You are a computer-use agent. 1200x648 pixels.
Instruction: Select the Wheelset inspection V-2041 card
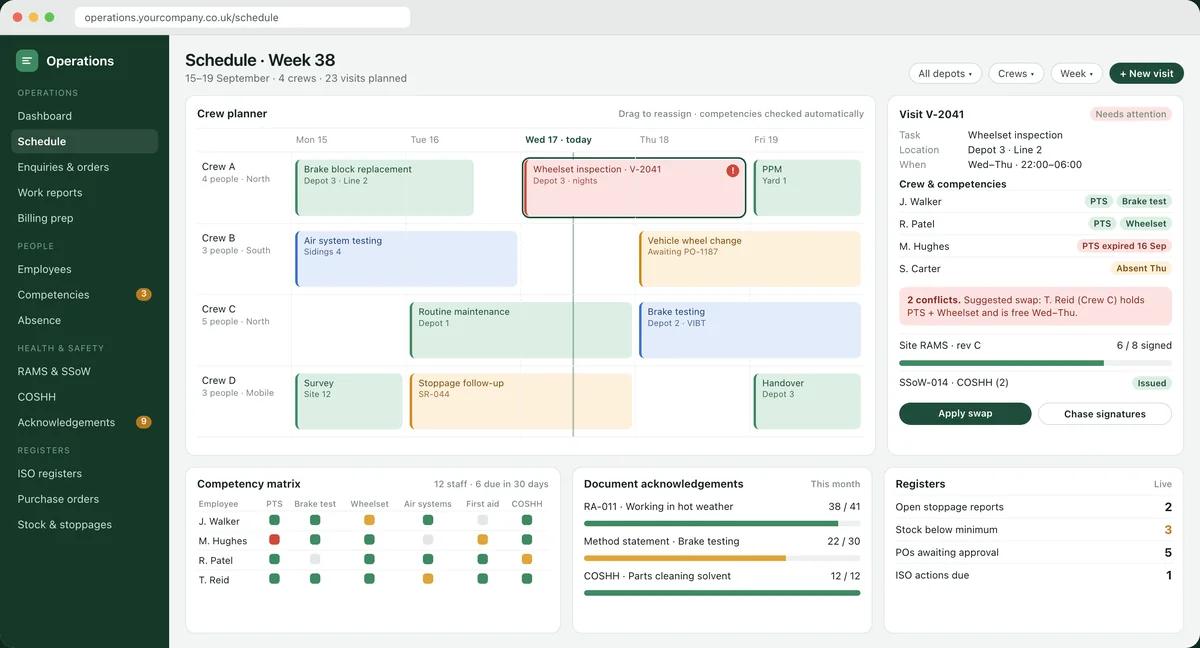[634, 187]
